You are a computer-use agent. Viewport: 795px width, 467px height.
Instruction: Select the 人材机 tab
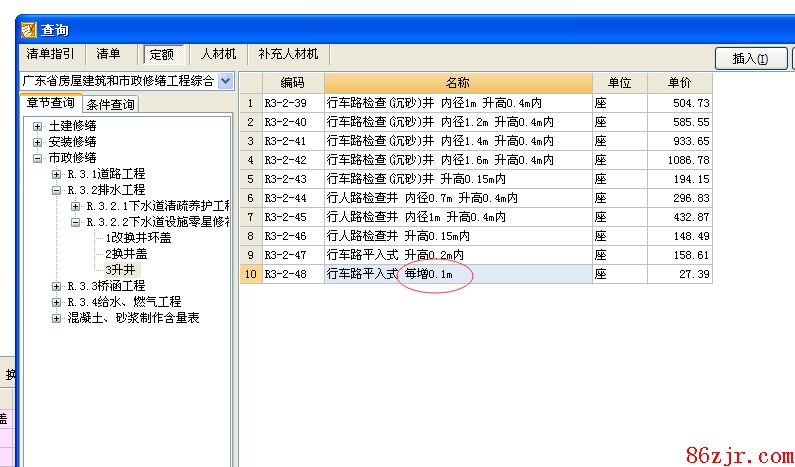click(x=218, y=54)
